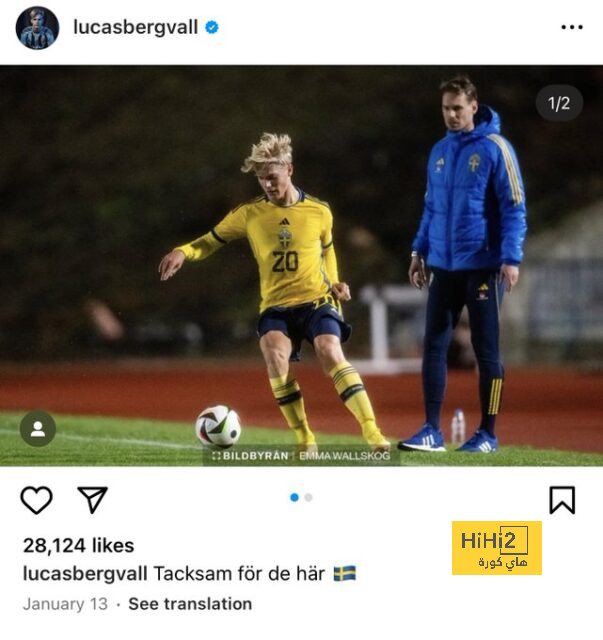Share the post via paper plane icon
Screen dimensions: 603x640
click(x=93, y=500)
